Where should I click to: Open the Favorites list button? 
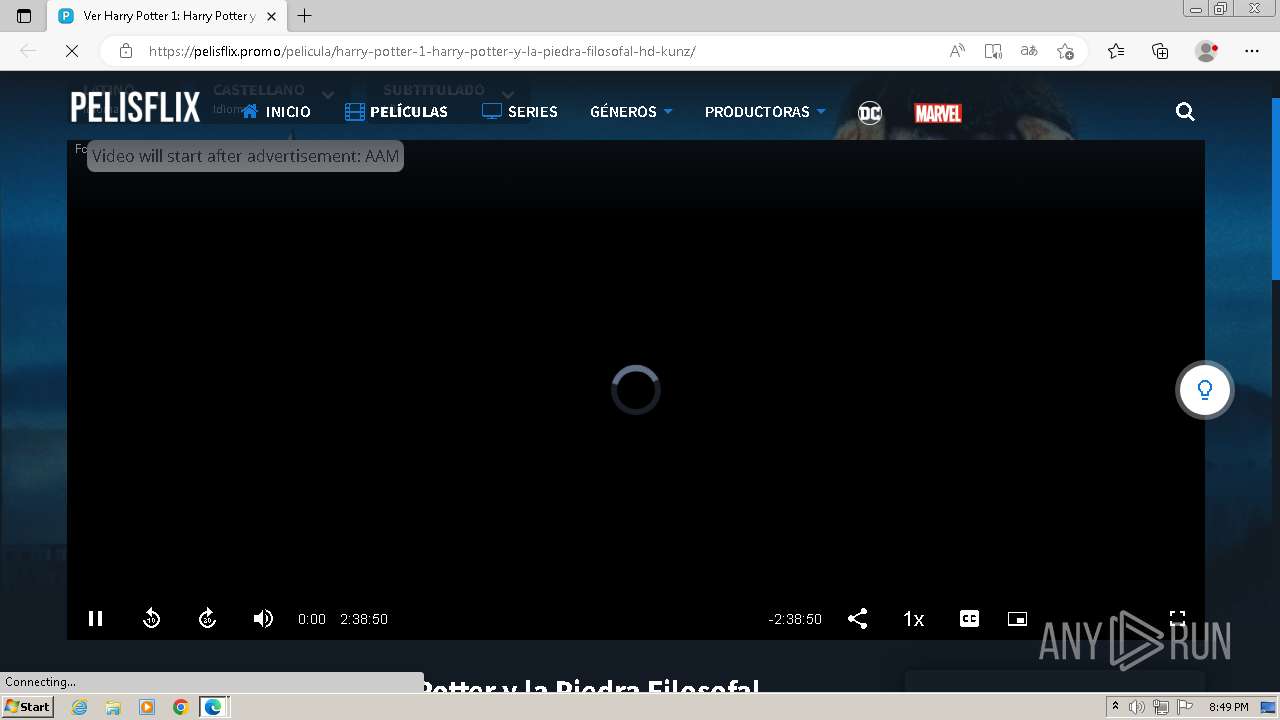[1116, 51]
